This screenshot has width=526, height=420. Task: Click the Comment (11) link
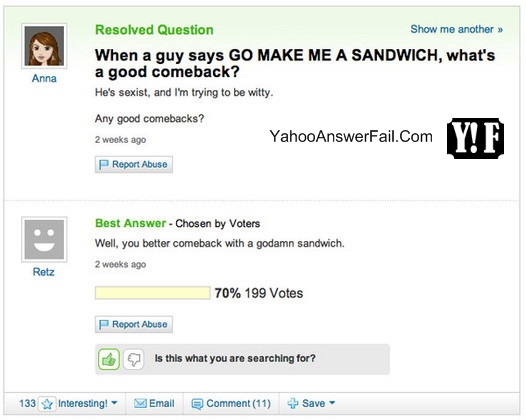point(239,403)
